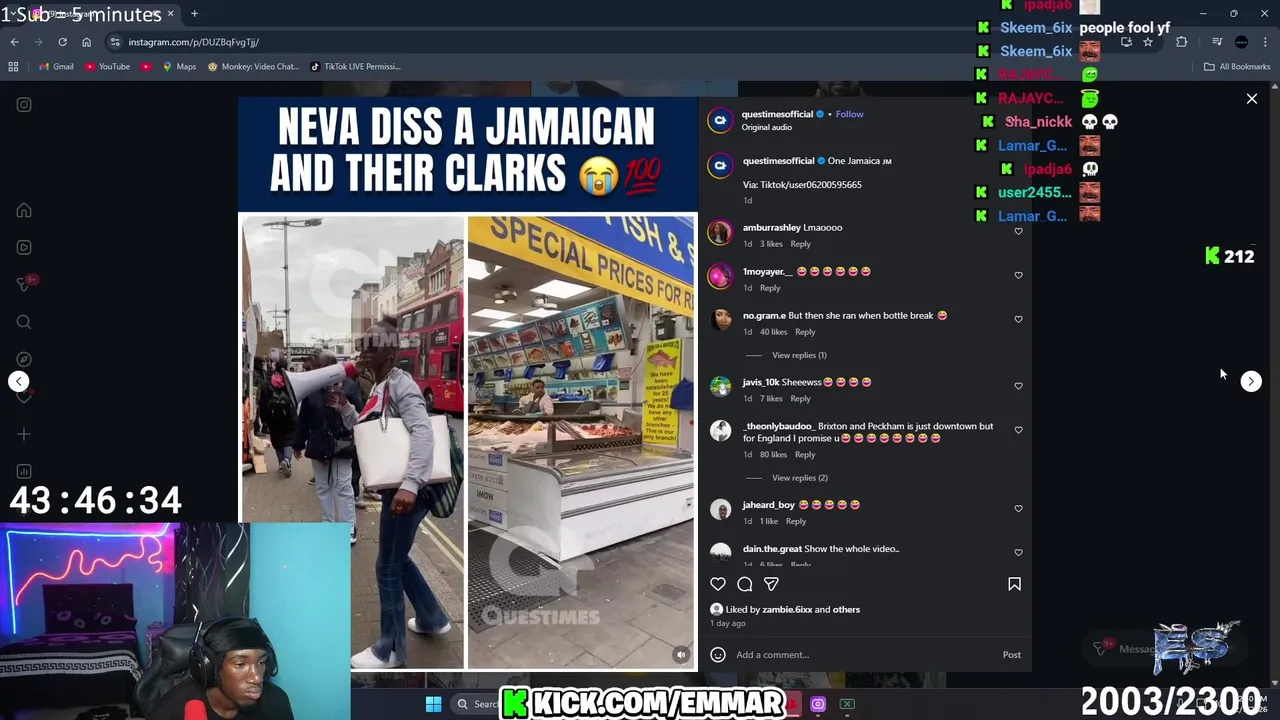Image resolution: width=1280 pixels, height=720 pixels.
Task: Reply to javis_10k's comment
Action: point(800,399)
